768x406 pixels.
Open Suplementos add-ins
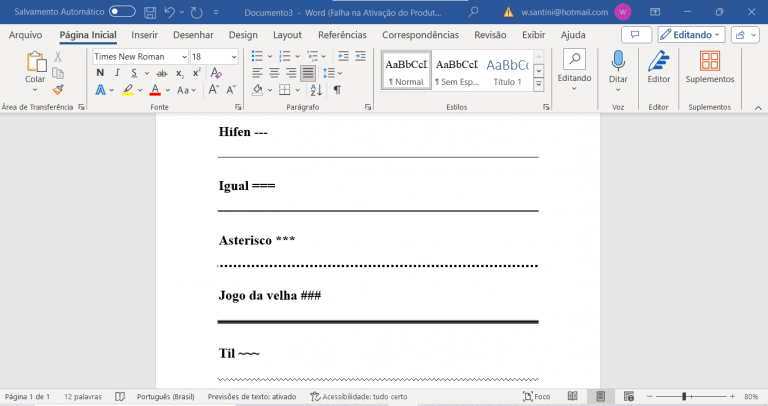point(709,67)
